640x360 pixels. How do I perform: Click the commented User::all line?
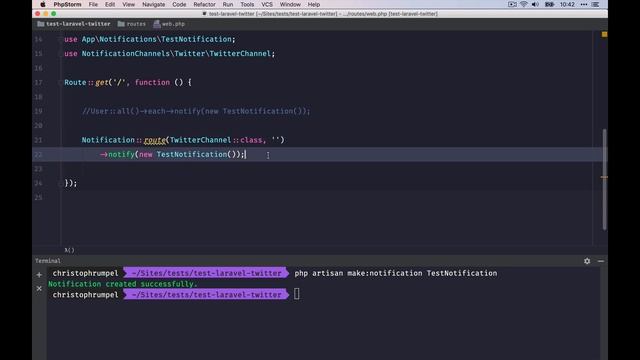click(x=196, y=111)
